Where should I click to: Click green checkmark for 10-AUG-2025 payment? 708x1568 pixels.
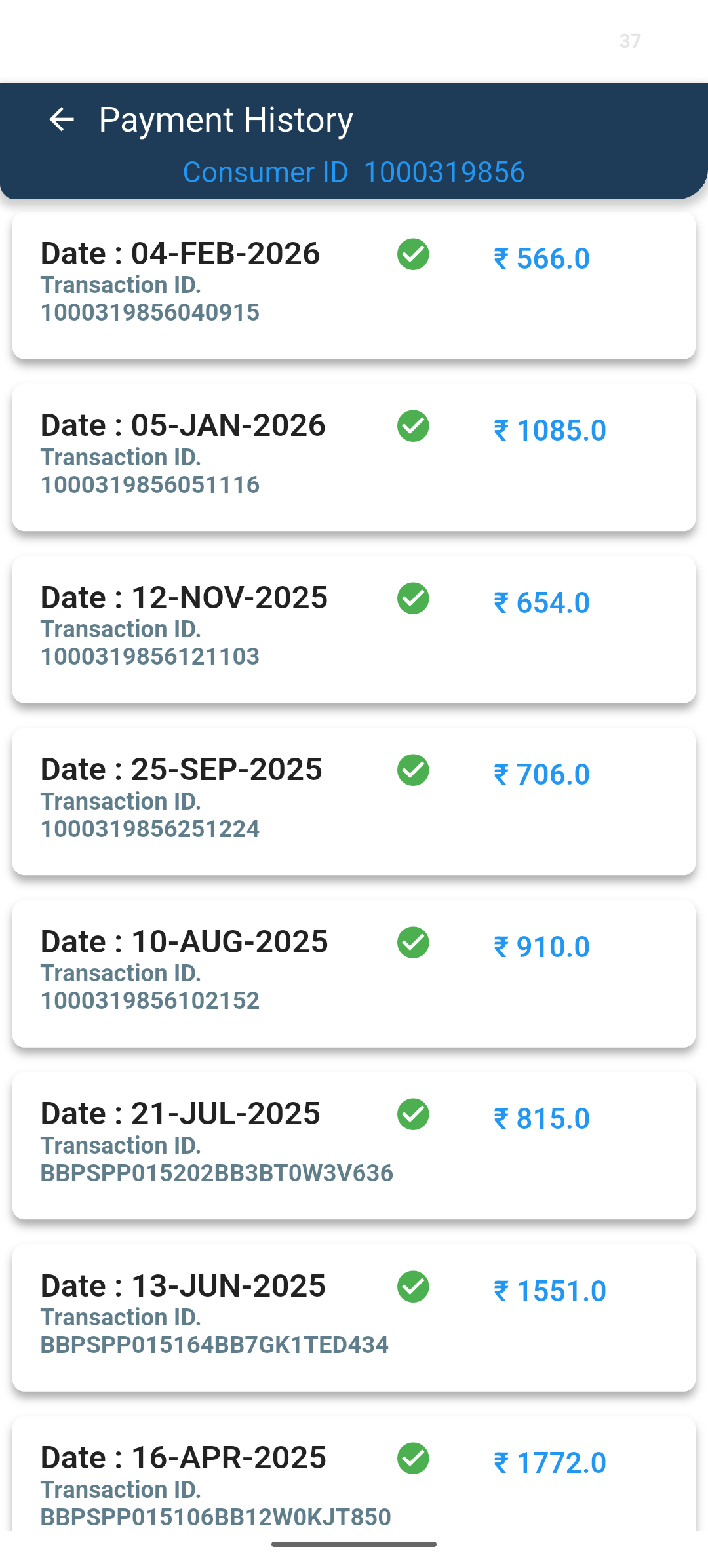coord(413,943)
